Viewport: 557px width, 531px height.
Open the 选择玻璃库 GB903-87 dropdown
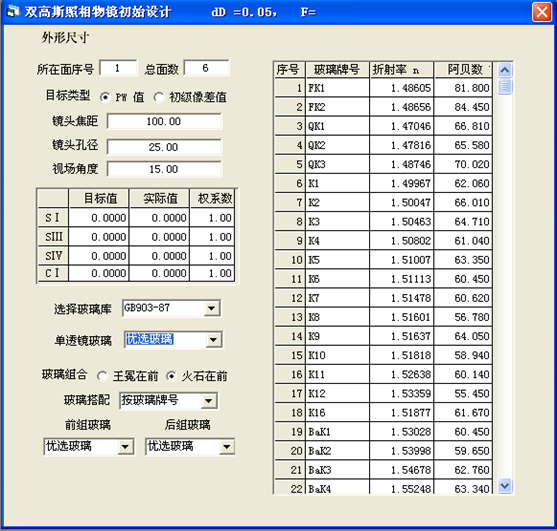pyautogui.click(x=211, y=308)
